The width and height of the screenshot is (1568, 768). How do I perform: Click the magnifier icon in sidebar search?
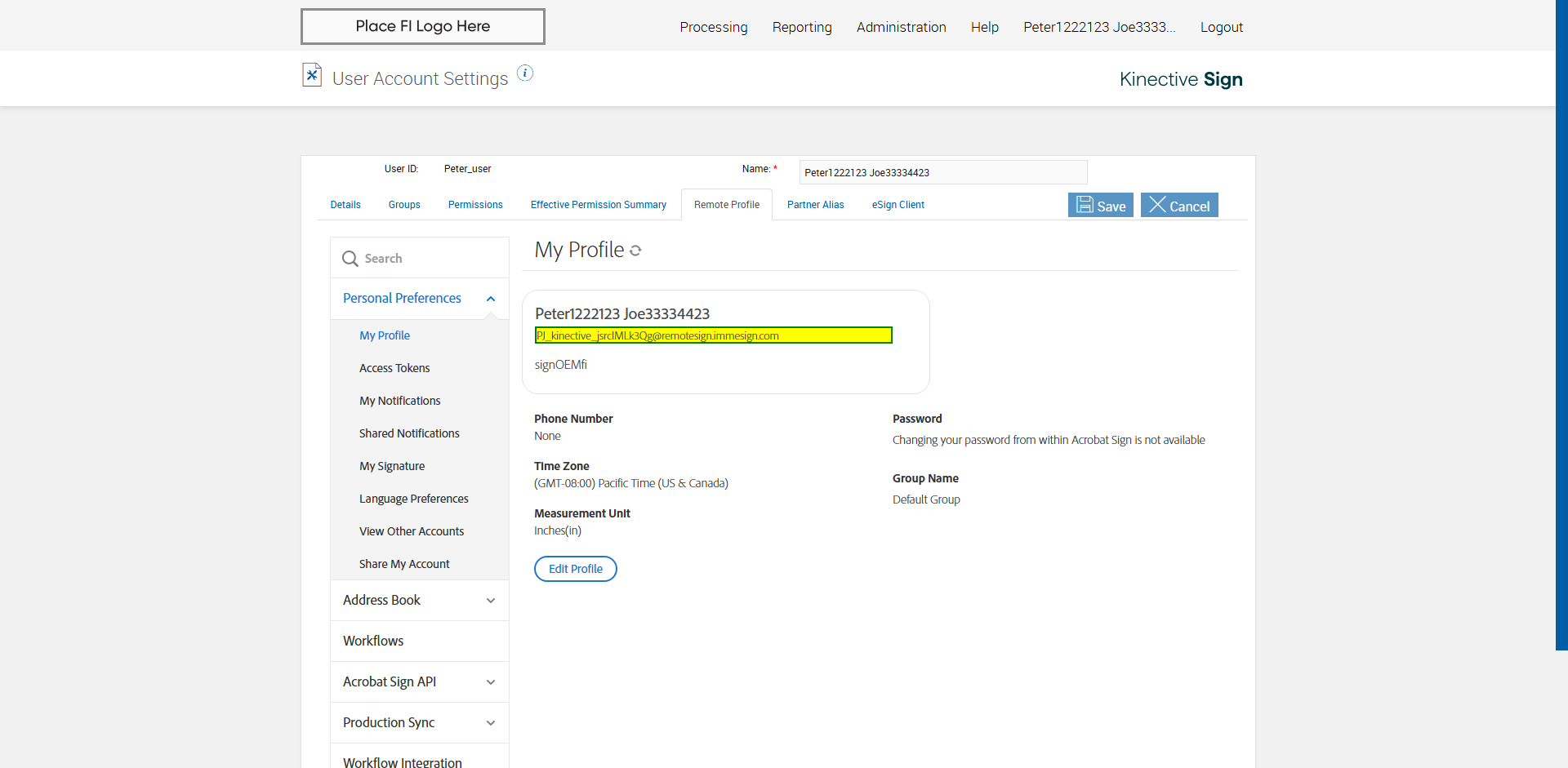coord(350,259)
